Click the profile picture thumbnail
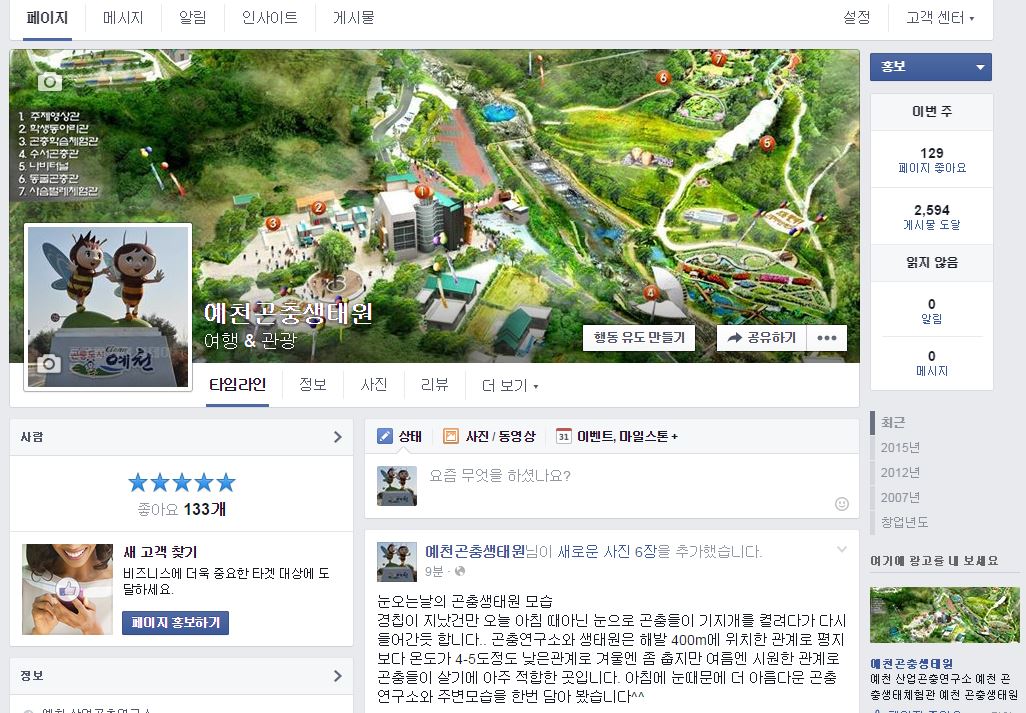 tap(108, 307)
